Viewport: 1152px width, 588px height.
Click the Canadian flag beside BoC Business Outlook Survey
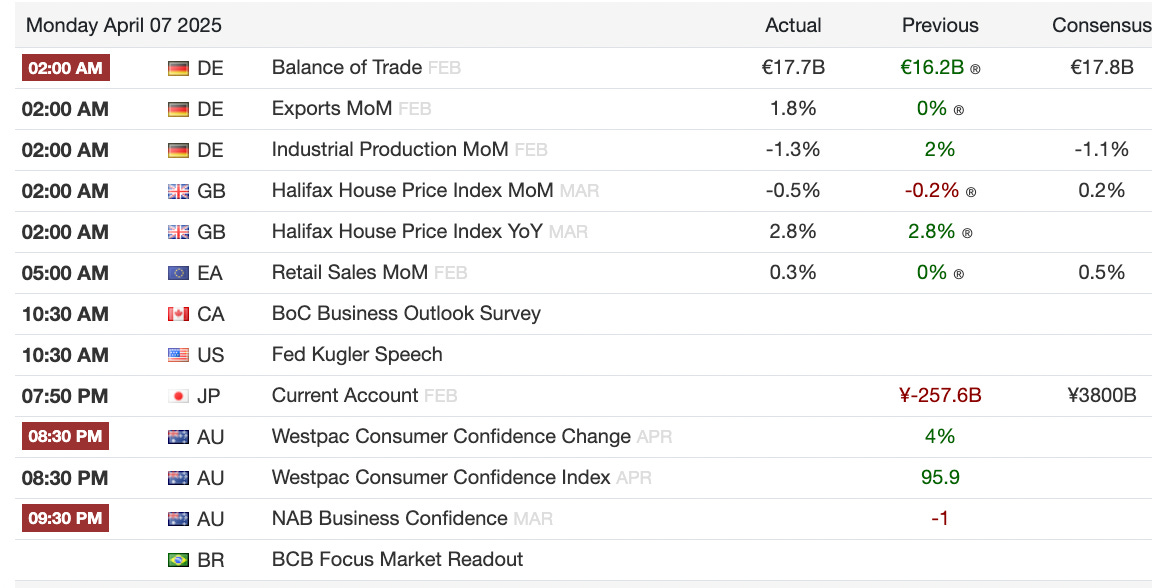point(178,314)
